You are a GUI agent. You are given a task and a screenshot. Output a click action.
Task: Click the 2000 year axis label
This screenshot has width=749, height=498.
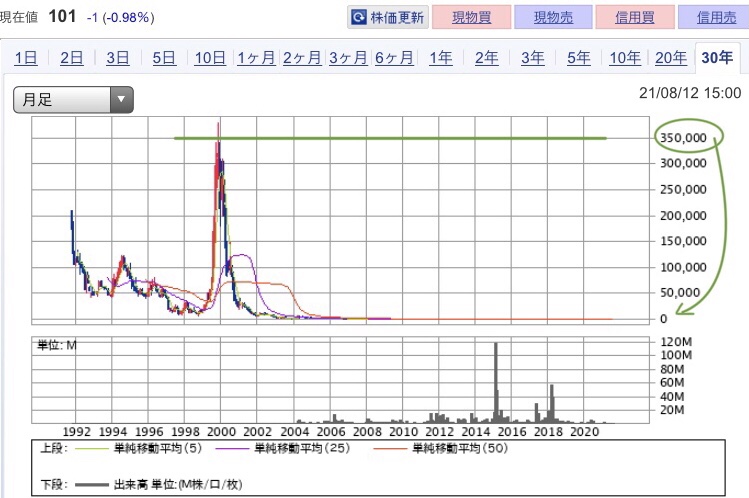pos(221,432)
